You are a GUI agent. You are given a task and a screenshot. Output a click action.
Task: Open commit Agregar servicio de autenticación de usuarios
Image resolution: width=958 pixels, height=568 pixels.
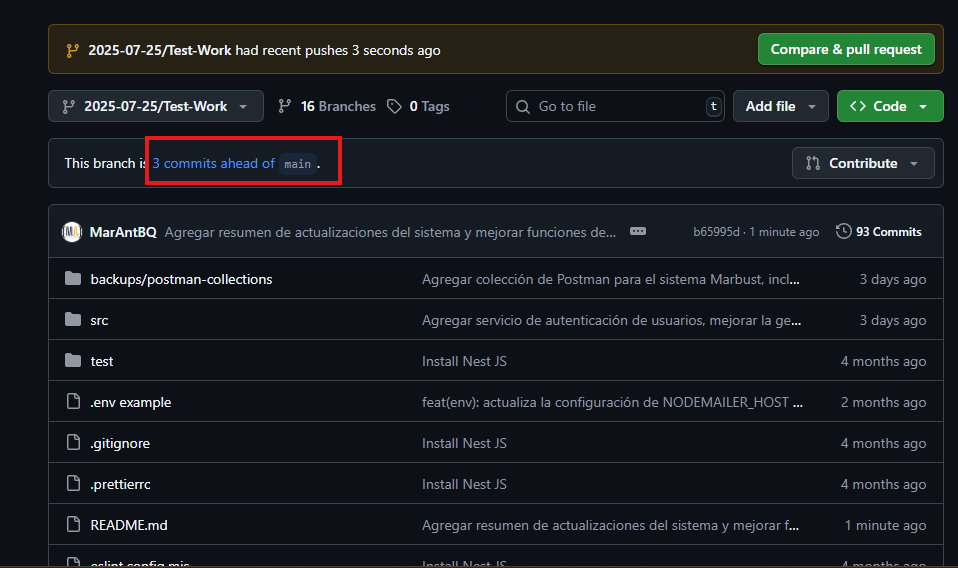click(x=612, y=320)
